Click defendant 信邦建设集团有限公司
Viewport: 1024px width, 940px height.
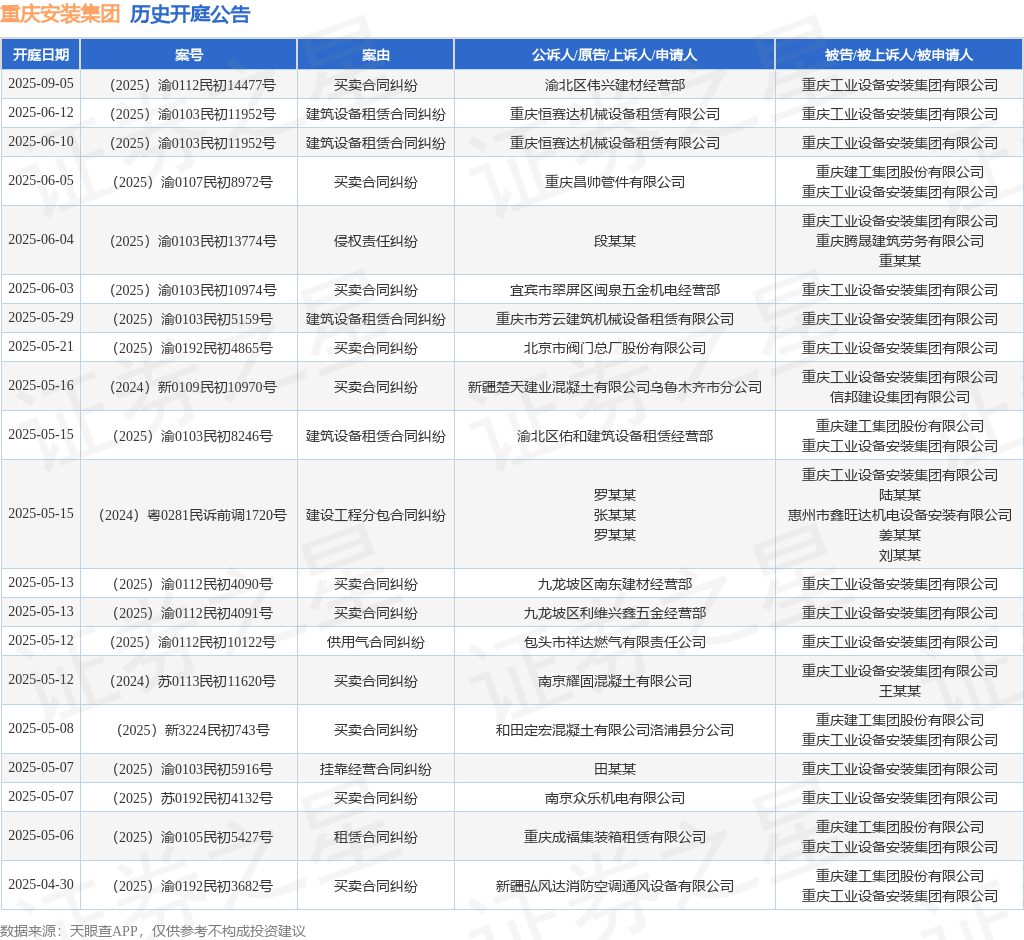[899, 397]
